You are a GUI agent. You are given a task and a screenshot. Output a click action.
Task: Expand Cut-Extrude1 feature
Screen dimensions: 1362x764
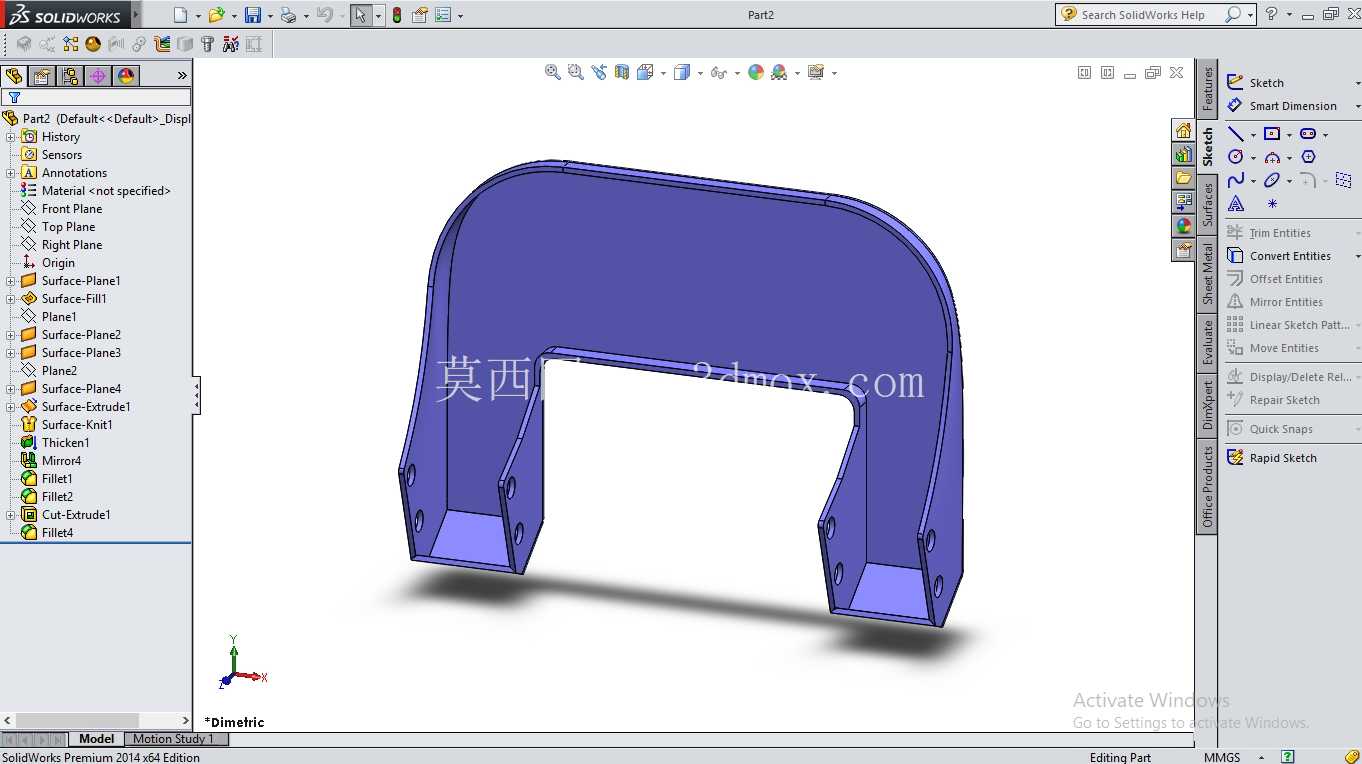[11, 515]
